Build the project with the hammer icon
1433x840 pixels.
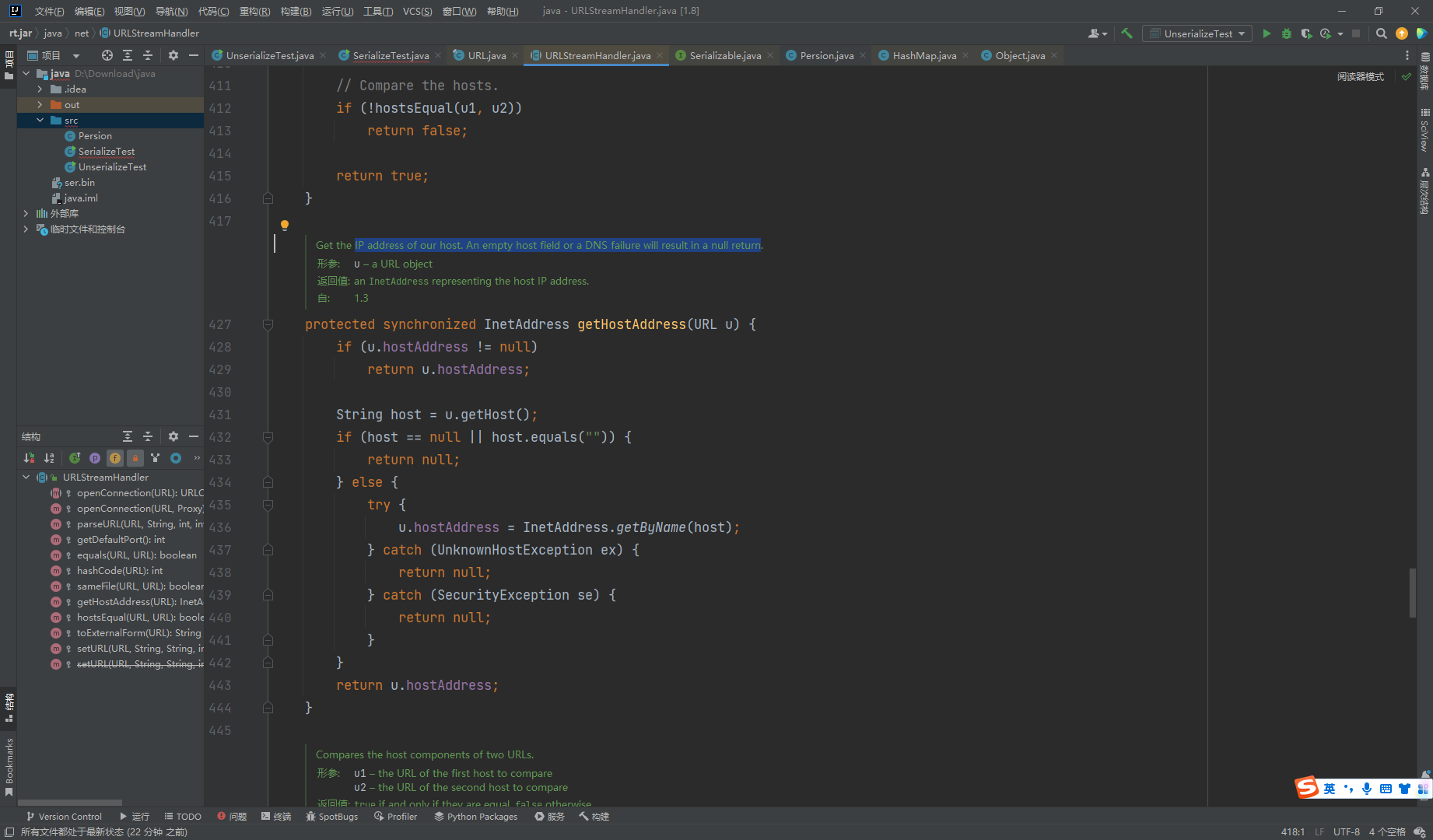click(x=1126, y=33)
